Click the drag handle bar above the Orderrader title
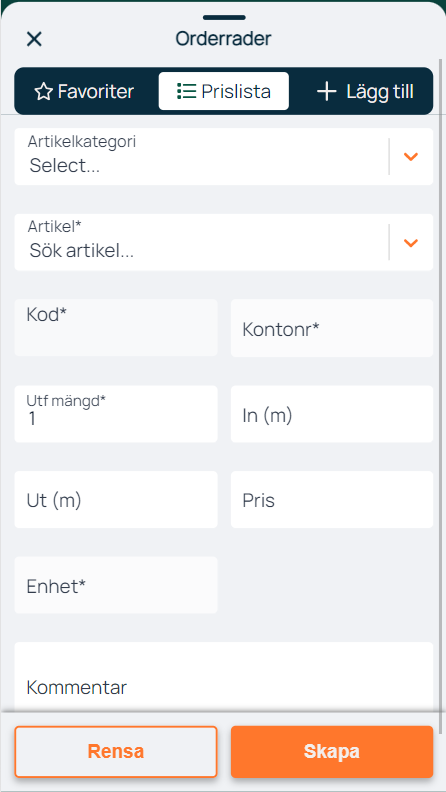The width and height of the screenshot is (446, 792). 224,18
